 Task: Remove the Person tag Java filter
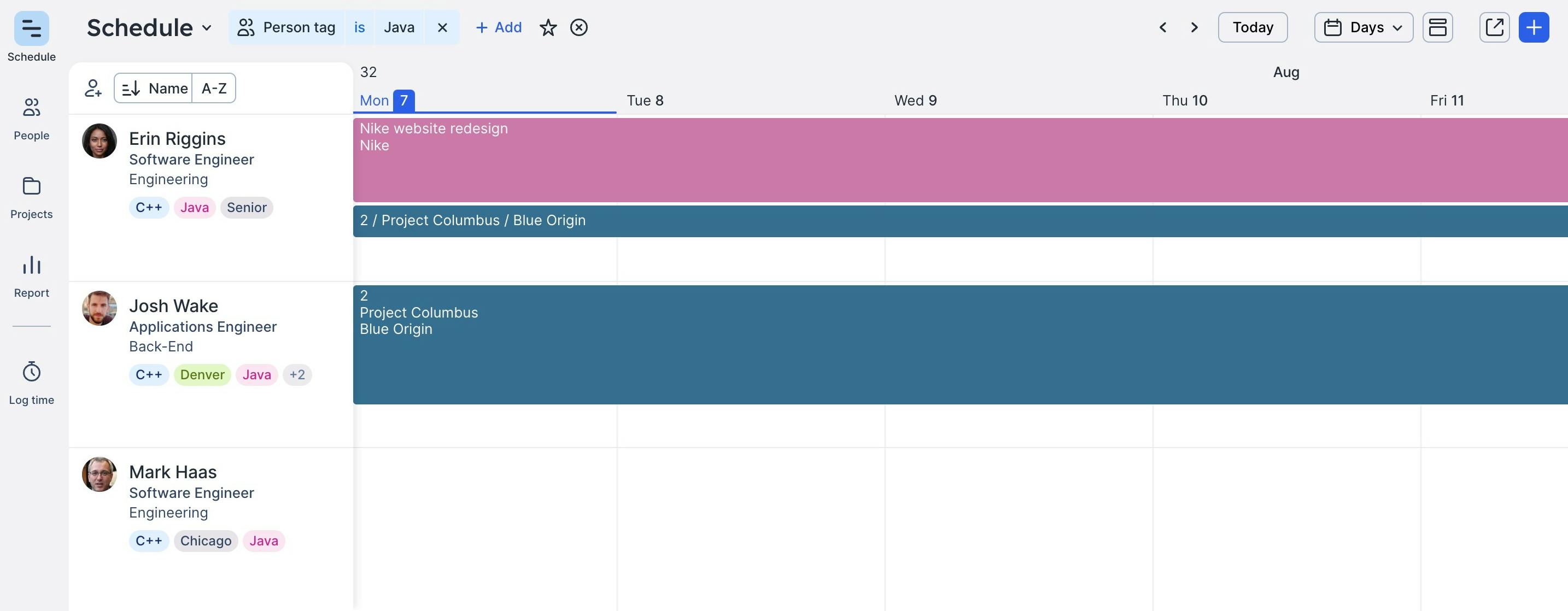(x=442, y=27)
